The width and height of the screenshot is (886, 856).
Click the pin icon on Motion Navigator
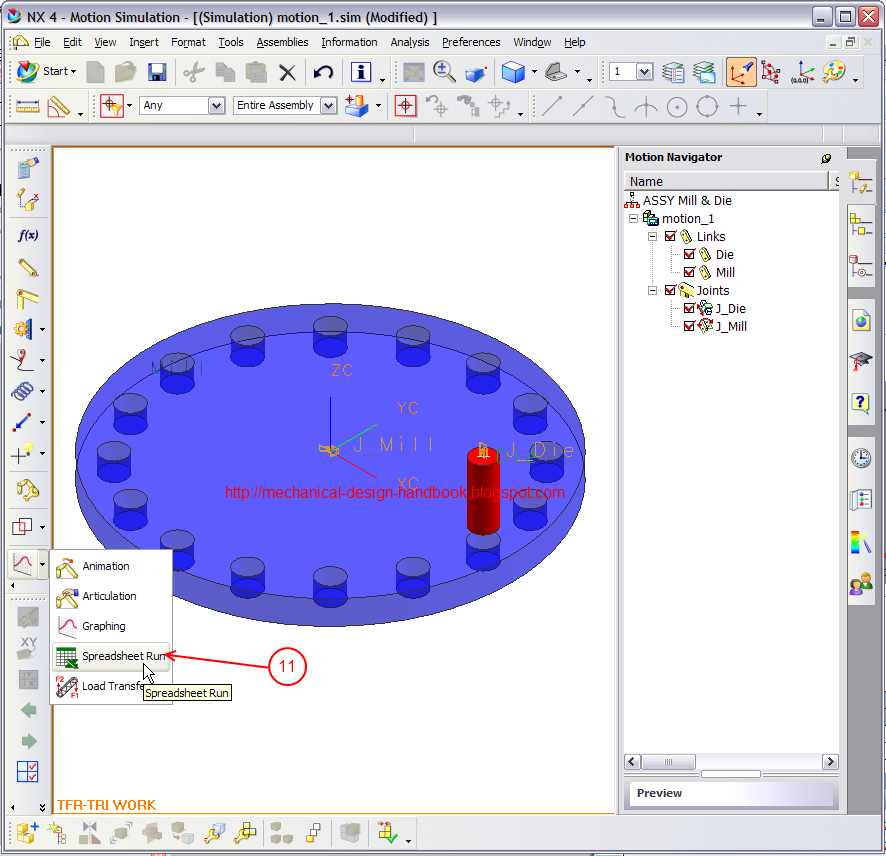[826, 158]
